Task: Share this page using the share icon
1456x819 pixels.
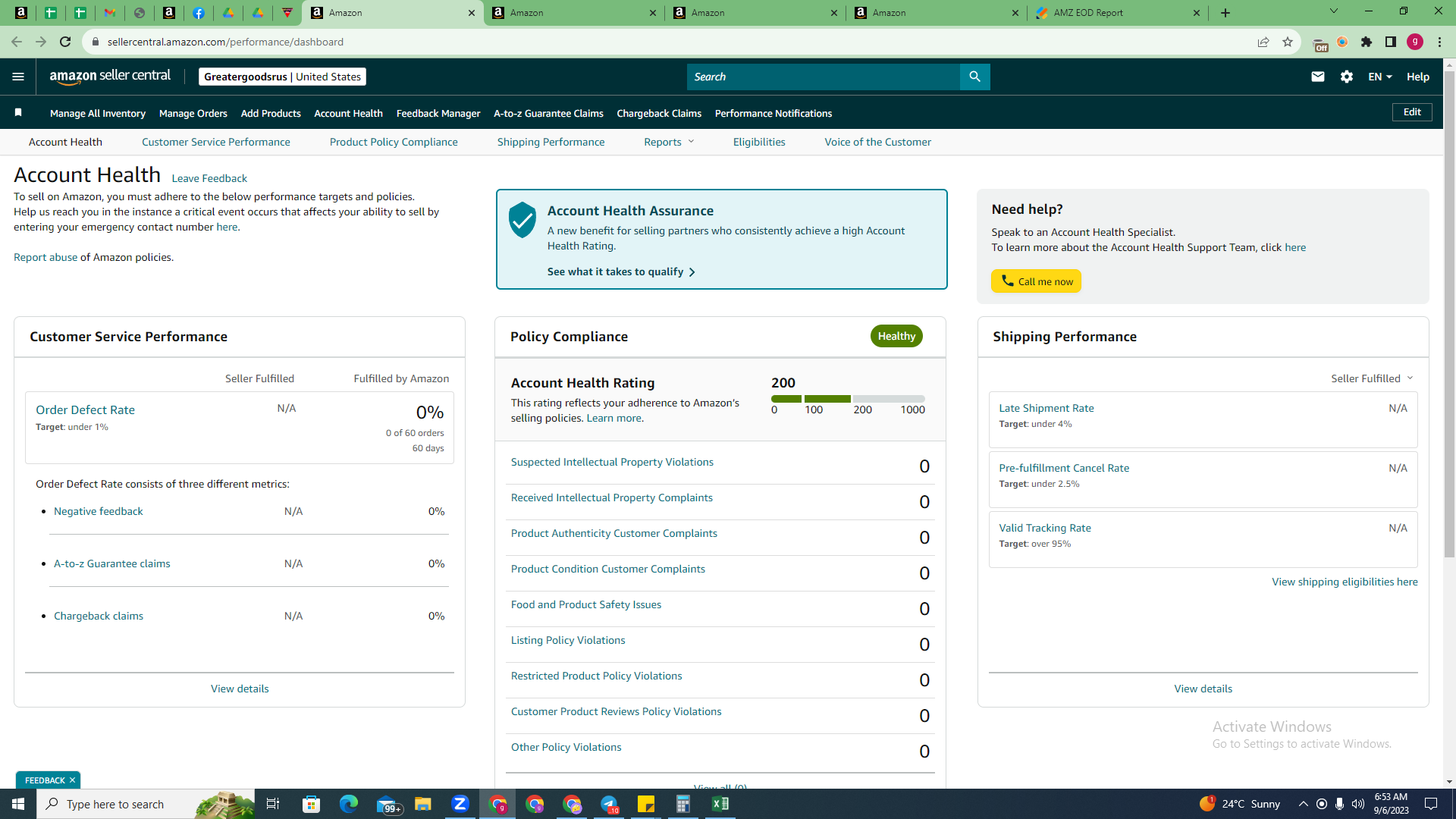Action: tap(1263, 42)
